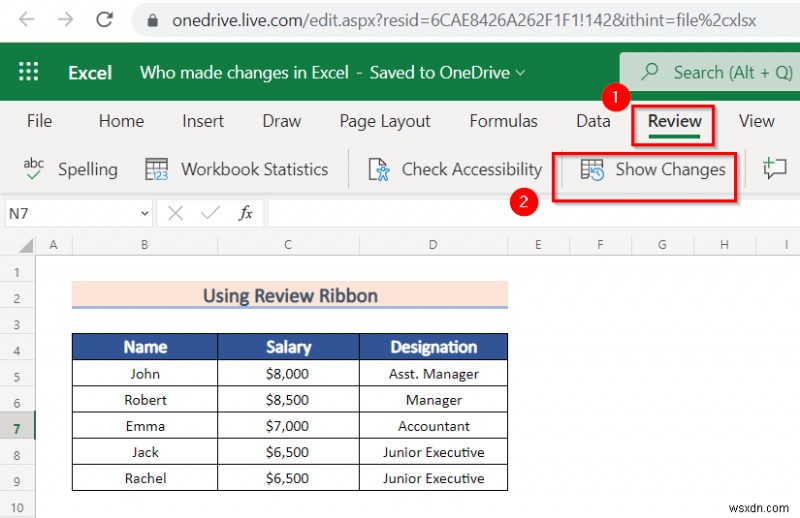Switch to the Formulas tab
800x518 pixels.
tap(504, 121)
